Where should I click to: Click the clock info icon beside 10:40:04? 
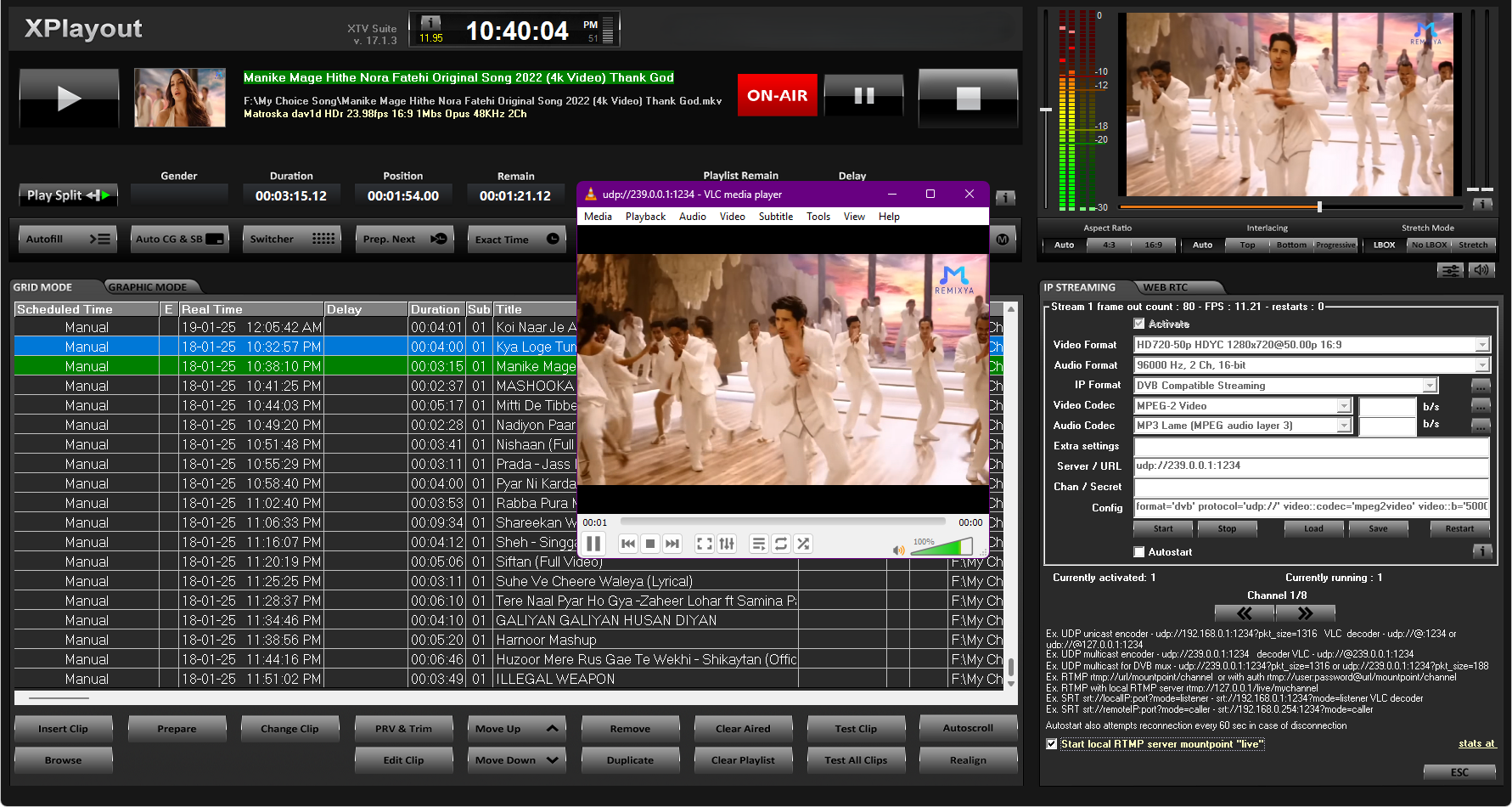click(x=431, y=23)
